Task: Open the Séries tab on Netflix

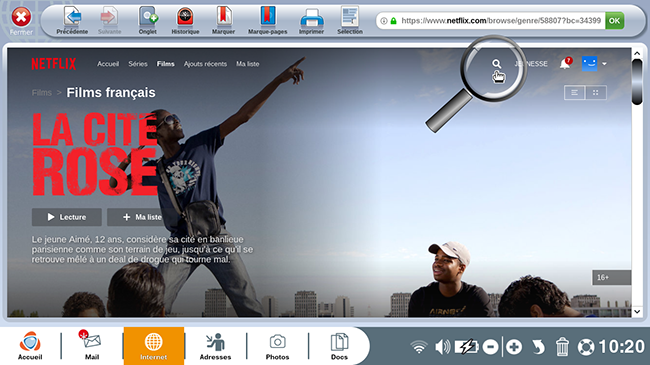Action: click(x=138, y=64)
